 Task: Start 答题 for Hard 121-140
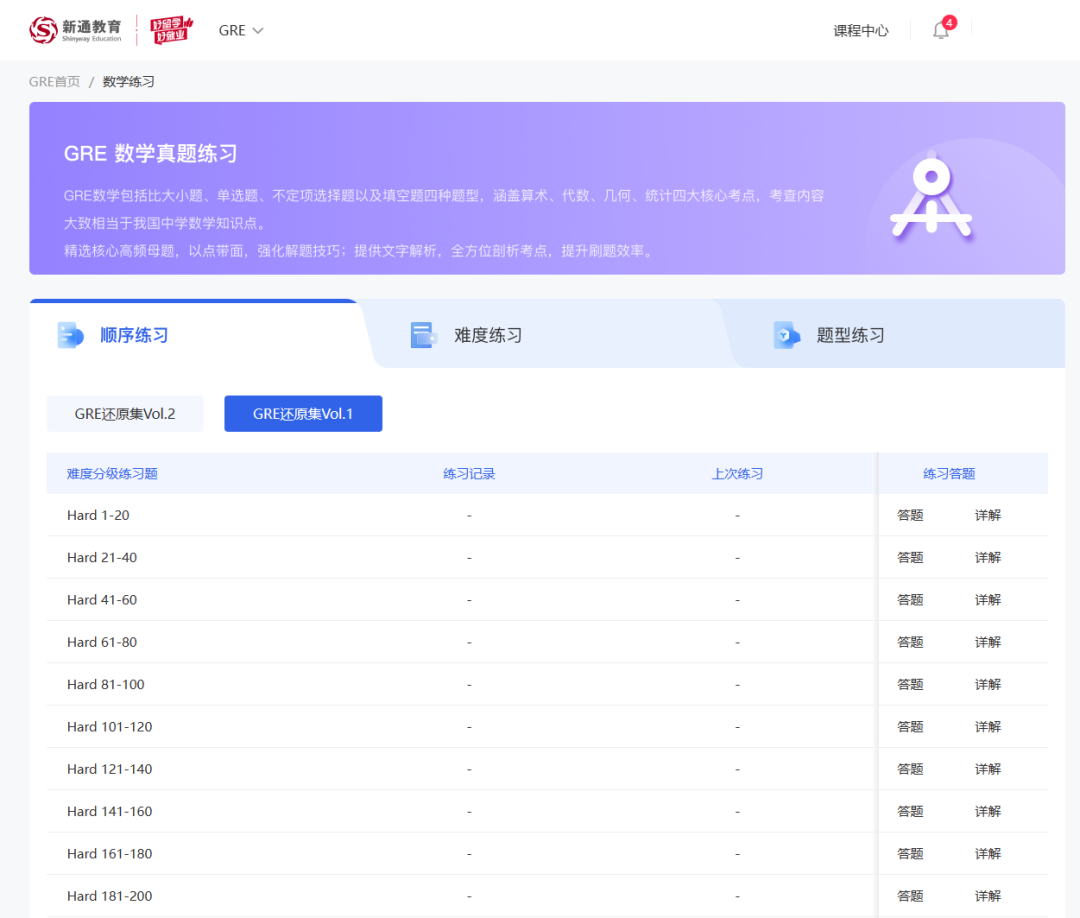tap(910, 769)
